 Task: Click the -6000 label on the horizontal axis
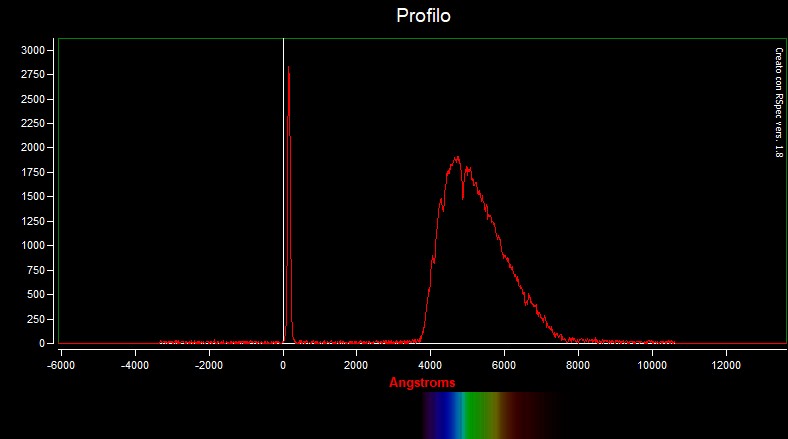62,365
